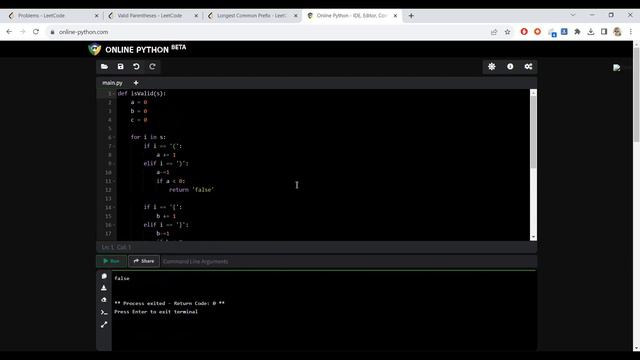Click the editor scrollbar up arrow
The width and height of the screenshot is (640, 360).
tap(533, 93)
